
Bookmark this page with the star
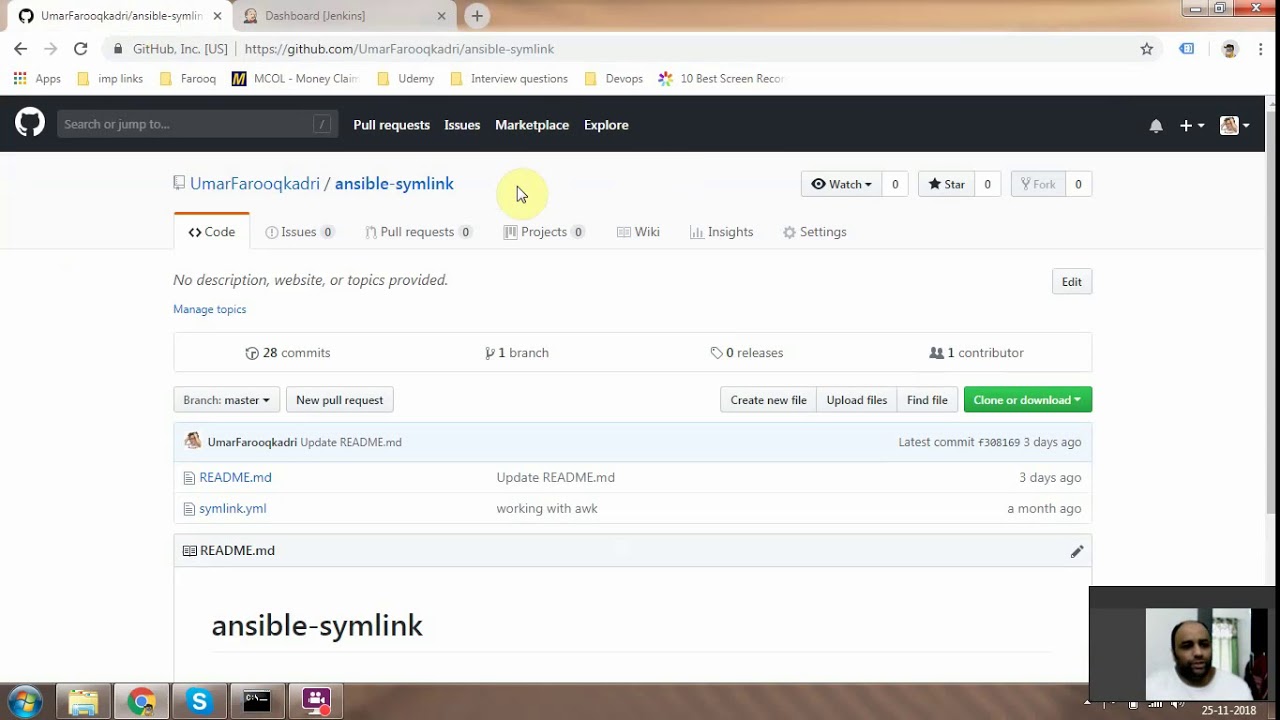(1147, 49)
